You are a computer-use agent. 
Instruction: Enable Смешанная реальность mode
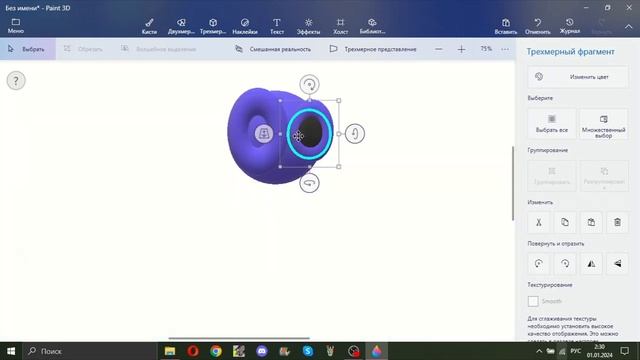273,49
